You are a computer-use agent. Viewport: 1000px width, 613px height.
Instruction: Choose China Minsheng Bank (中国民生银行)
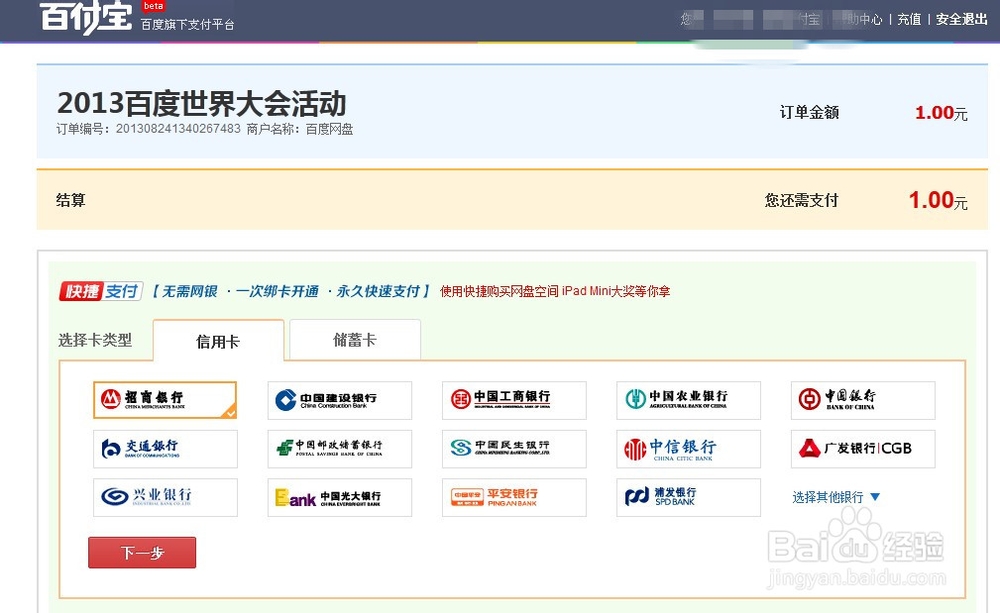pyautogui.click(x=514, y=448)
